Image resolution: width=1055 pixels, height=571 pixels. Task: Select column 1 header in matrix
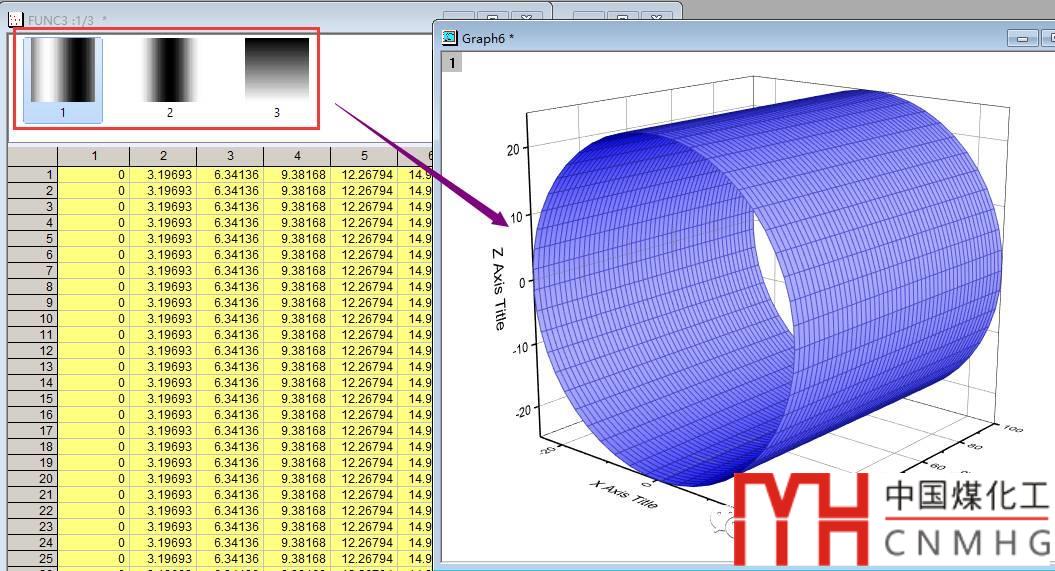point(94,156)
